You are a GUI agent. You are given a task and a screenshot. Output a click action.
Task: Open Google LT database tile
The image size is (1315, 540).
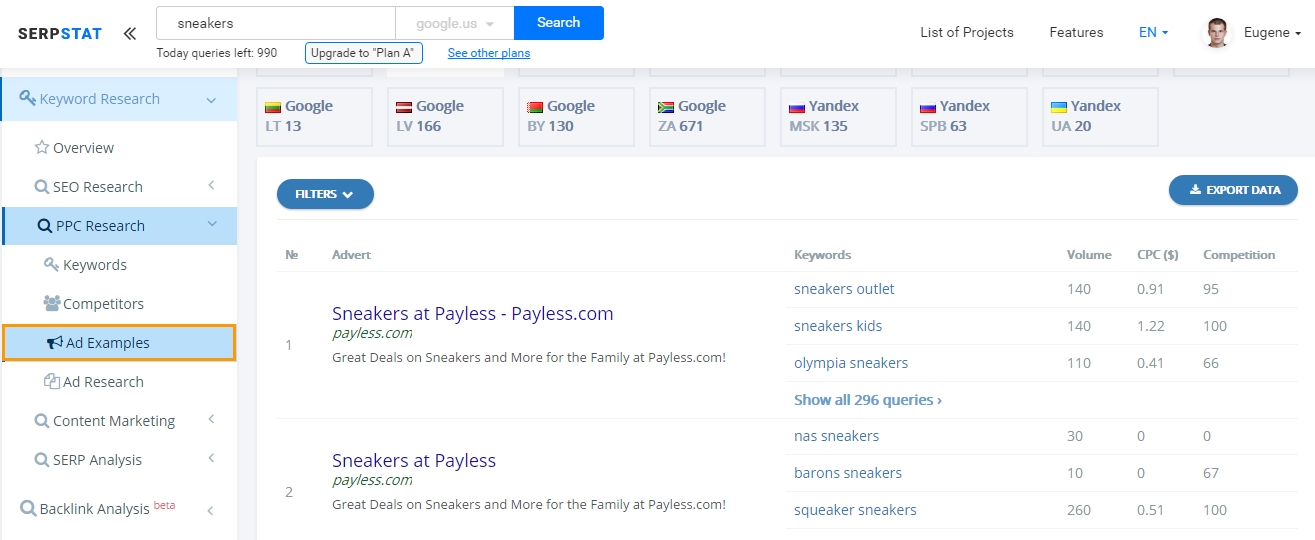point(314,116)
